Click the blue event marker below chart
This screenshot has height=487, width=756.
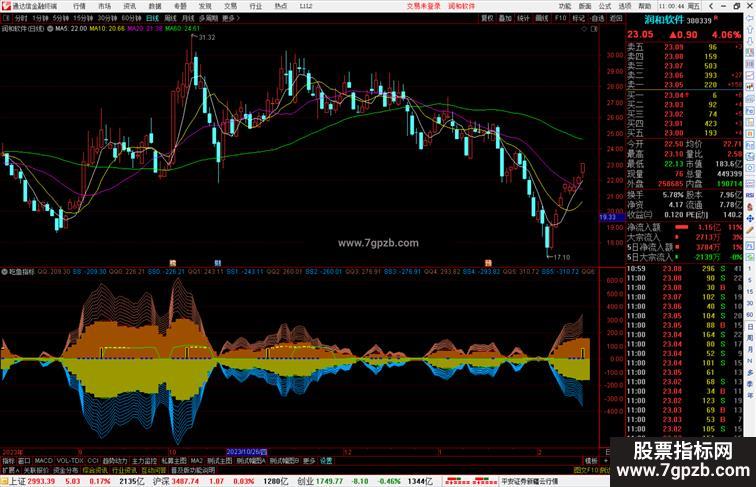(x=217, y=263)
